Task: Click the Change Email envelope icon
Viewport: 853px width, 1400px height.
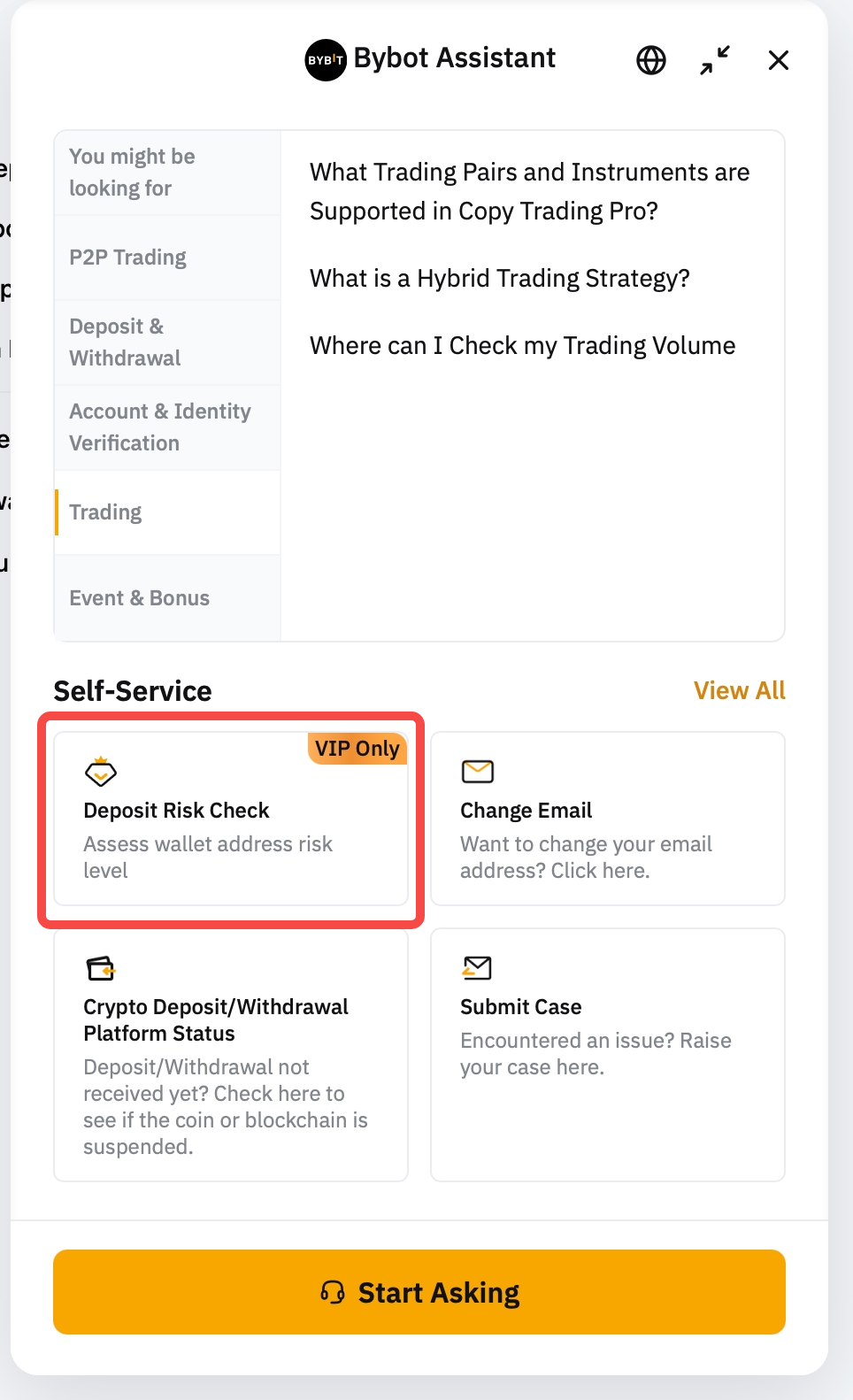Action: (478, 772)
